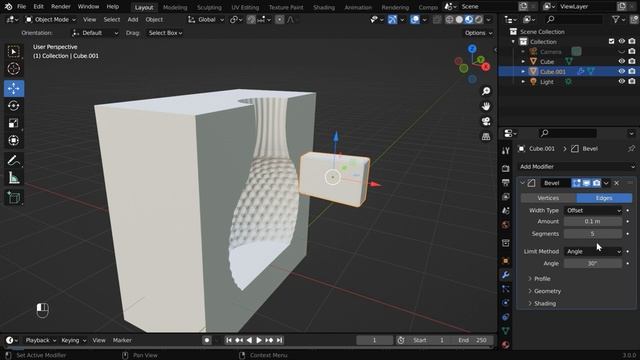The image size is (640, 360).
Task: Toggle Collection exclude checkbox
Action: coord(611,41)
